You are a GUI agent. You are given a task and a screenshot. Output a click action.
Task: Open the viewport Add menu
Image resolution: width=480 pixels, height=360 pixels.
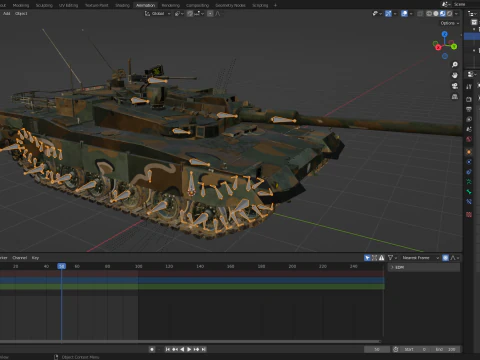[x=7, y=14]
